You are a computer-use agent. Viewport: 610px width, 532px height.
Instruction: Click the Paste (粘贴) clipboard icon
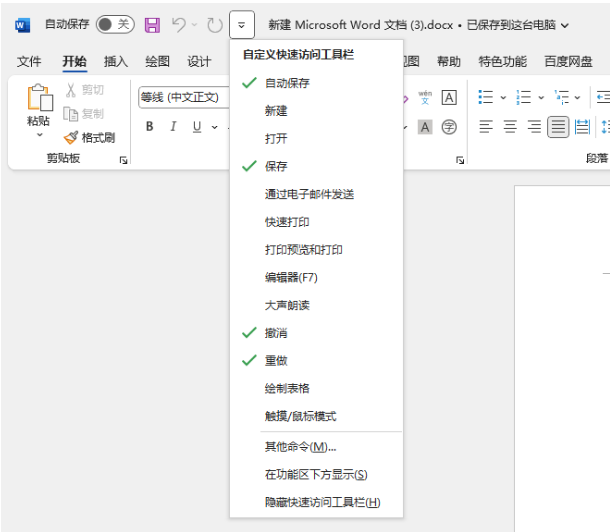[39, 98]
